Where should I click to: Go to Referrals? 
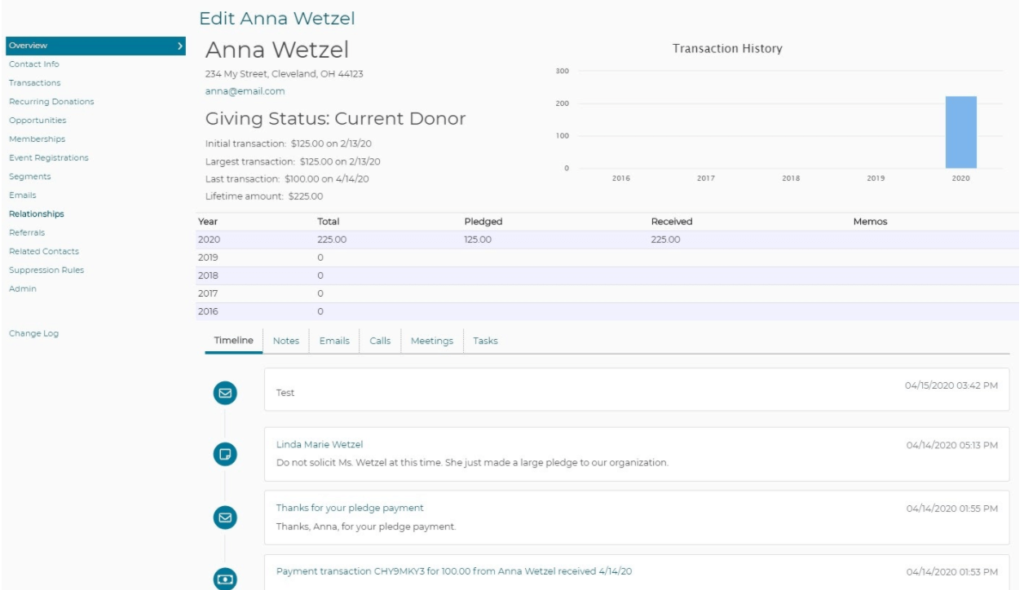27,233
